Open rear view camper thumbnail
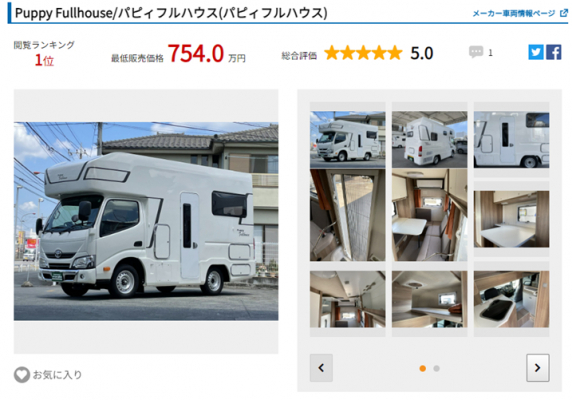Image resolution: width=572 pixels, height=400 pixels. (429, 139)
